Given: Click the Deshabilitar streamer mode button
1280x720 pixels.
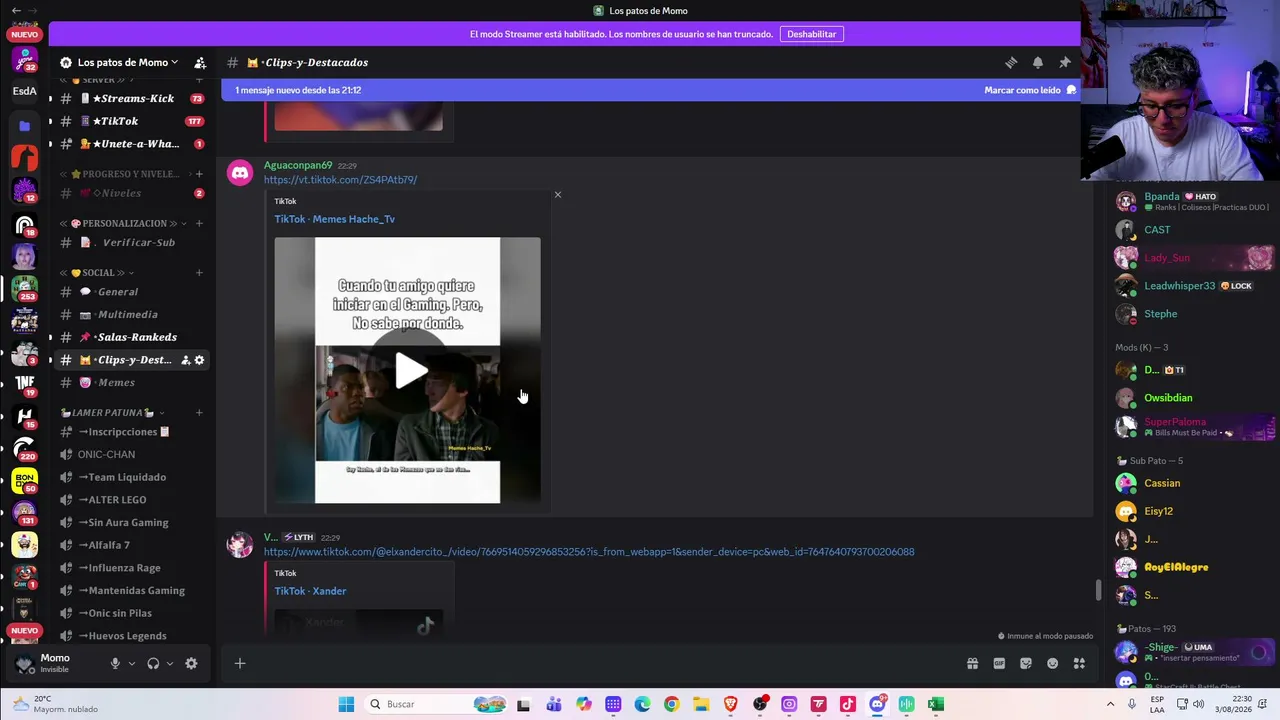Looking at the screenshot, I should tap(811, 34).
